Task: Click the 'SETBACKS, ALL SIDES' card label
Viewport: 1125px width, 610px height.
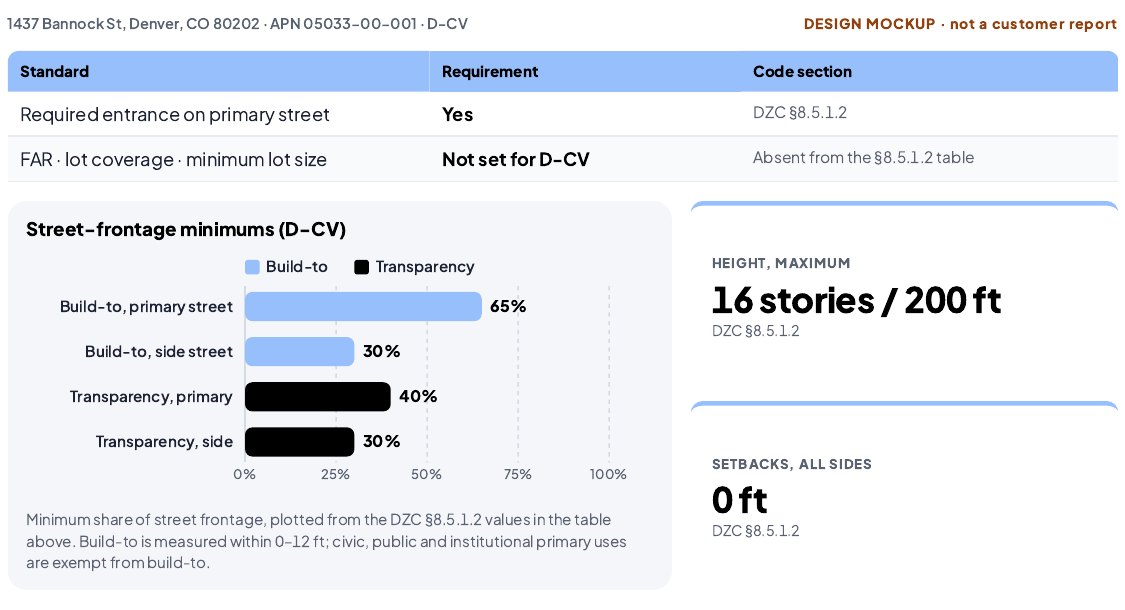Action: [791, 464]
